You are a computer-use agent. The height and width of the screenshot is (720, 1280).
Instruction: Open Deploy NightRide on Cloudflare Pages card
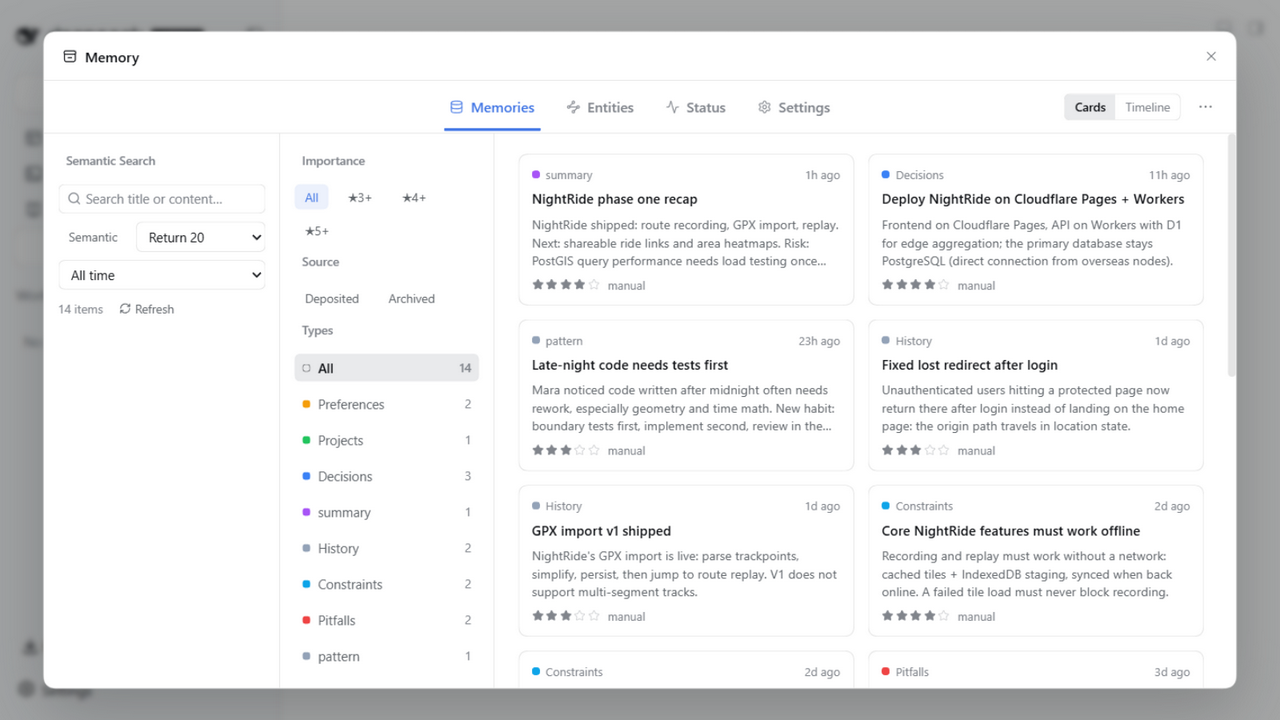click(1036, 230)
